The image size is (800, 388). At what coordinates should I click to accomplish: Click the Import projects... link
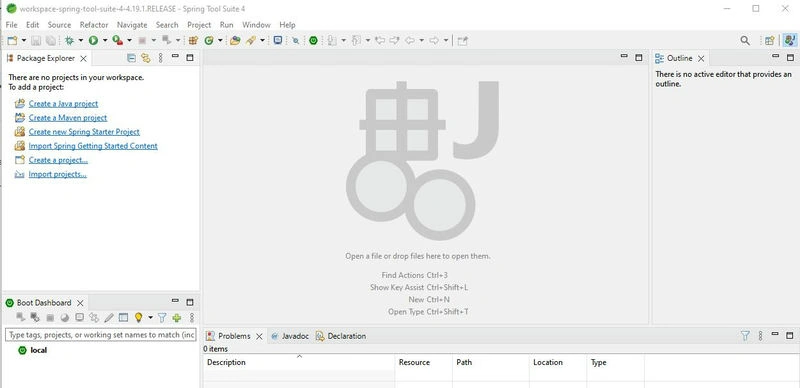pos(58,174)
